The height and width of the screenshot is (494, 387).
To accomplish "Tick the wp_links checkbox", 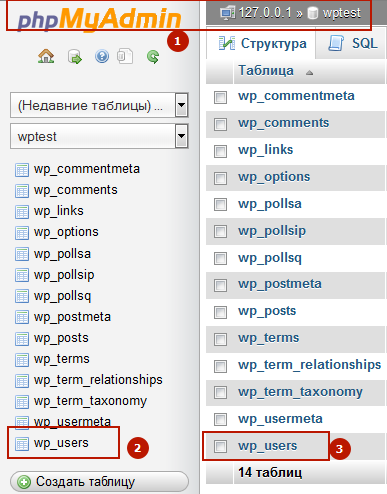I will pos(220,151).
